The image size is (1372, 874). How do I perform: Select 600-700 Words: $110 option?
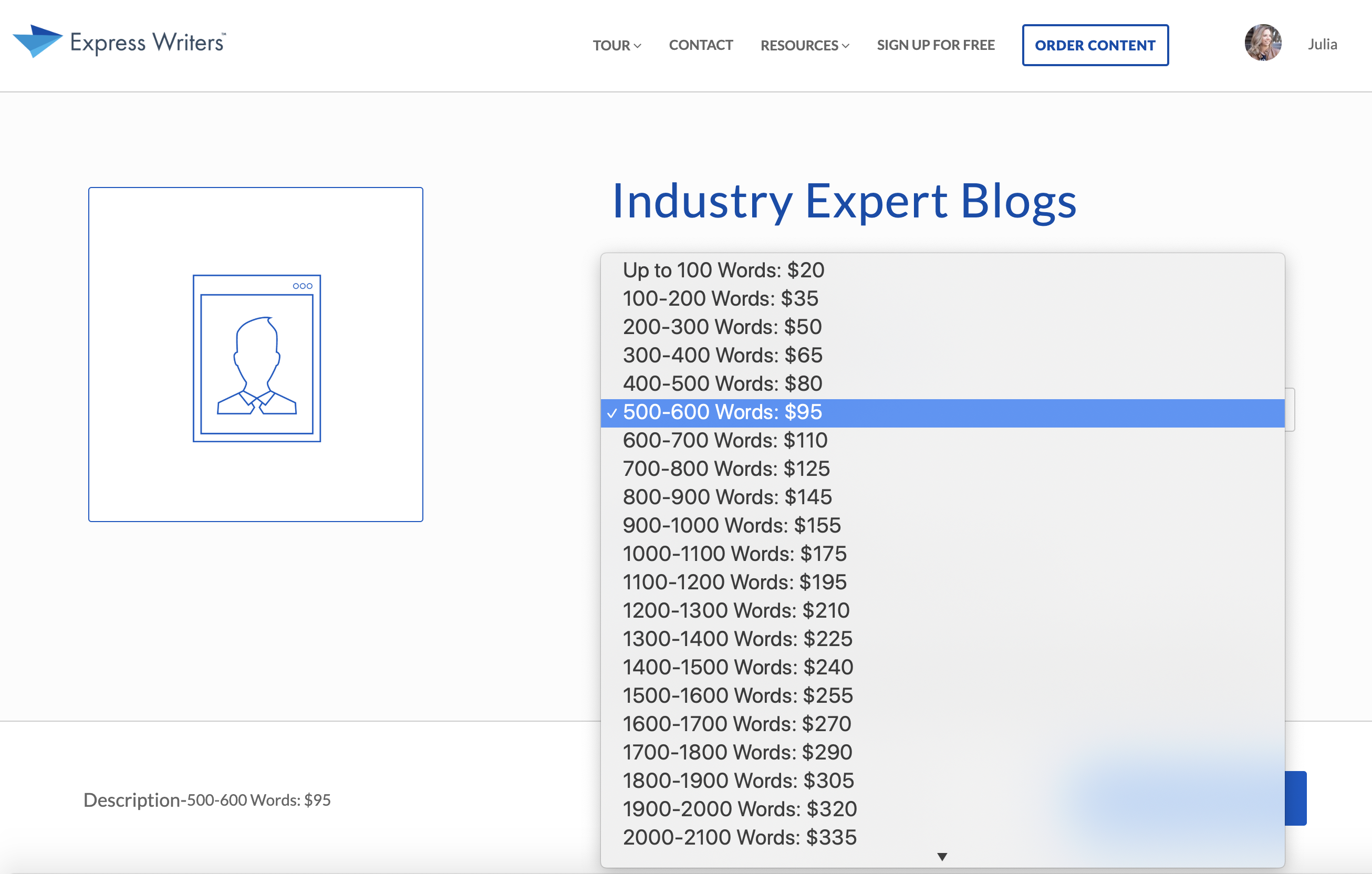coord(942,441)
